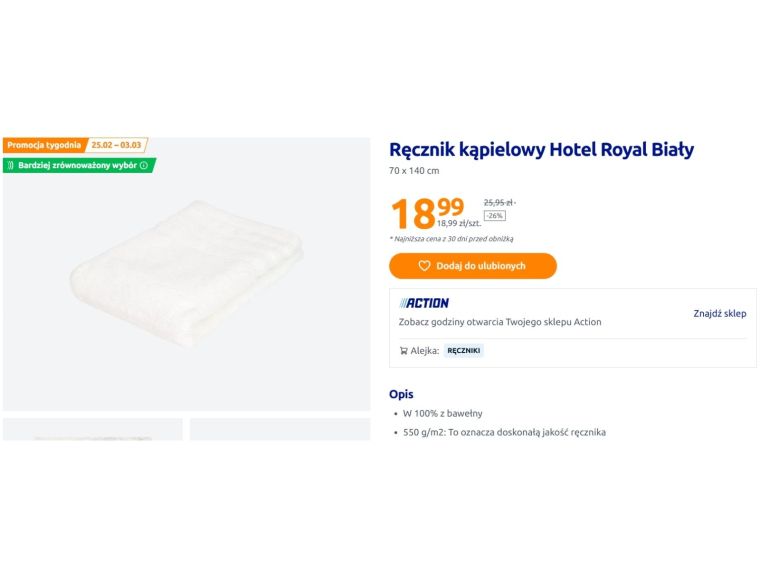
Task: Click the Promocja tygodnia badge
Action: (44, 145)
